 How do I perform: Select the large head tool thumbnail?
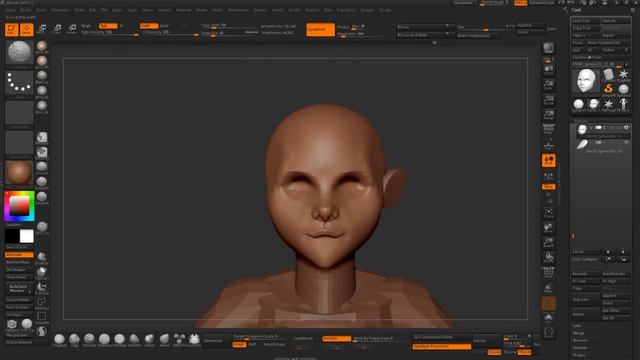click(x=586, y=81)
